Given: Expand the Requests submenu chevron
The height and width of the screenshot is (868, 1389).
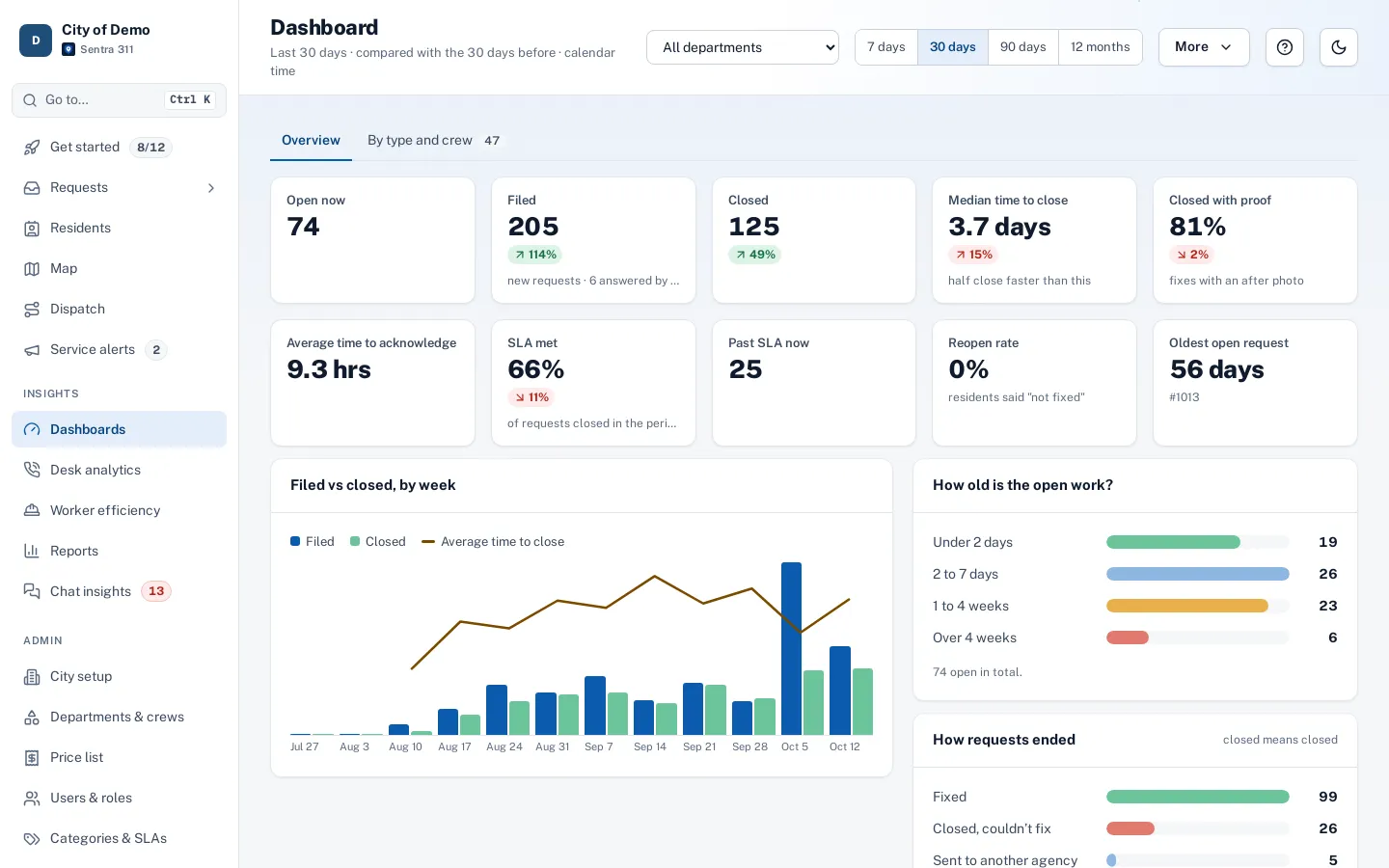Looking at the screenshot, I should (x=211, y=188).
